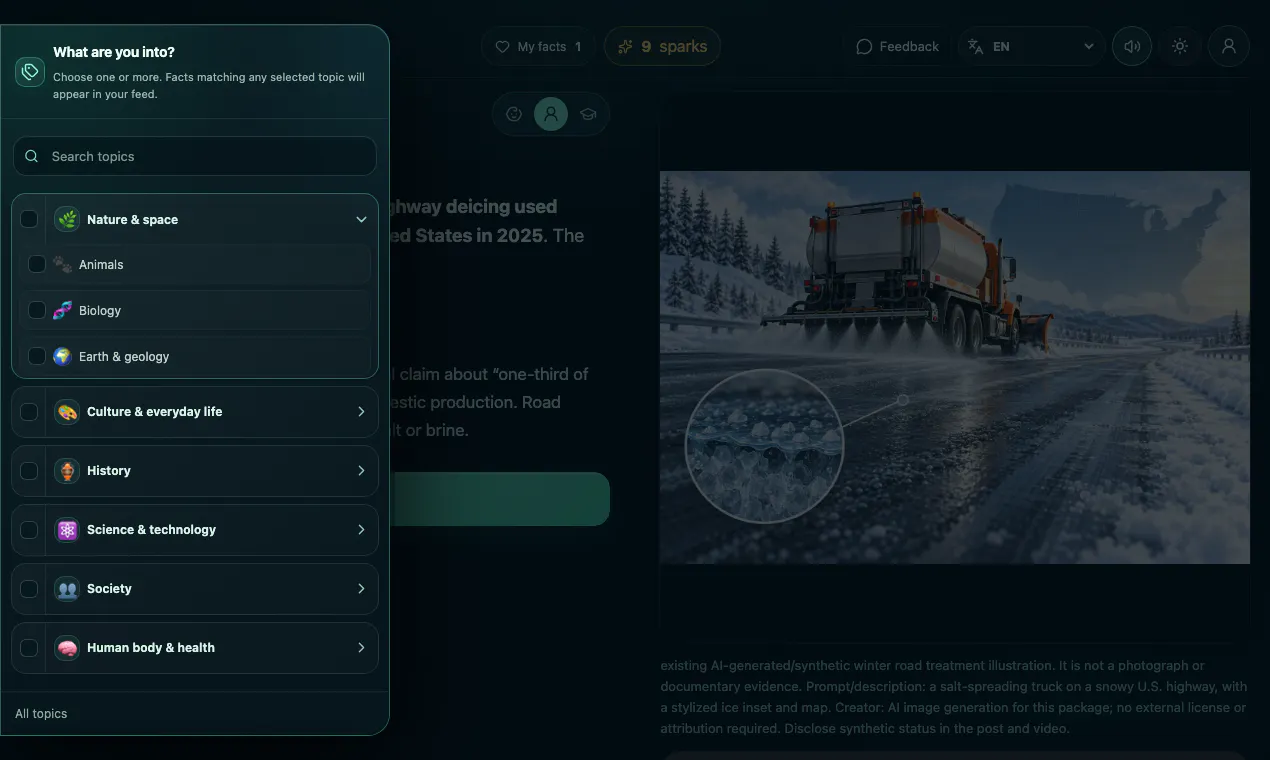The height and width of the screenshot is (760, 1270).
Task: Open the EN language dropdown arrow
Action: [1088, 47]
